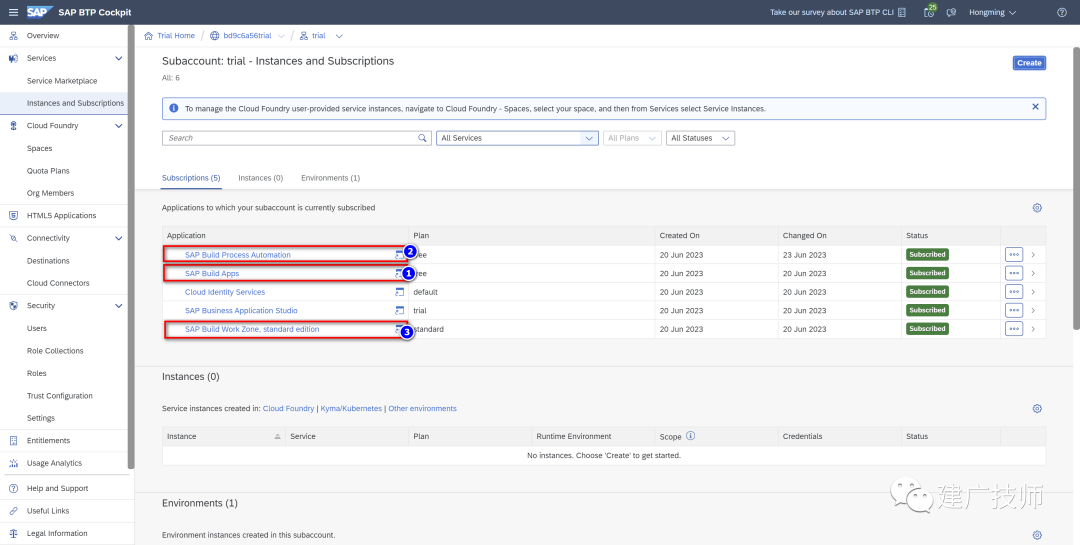
Task: Switch to the Environments (1) tab
Action: 331,178
